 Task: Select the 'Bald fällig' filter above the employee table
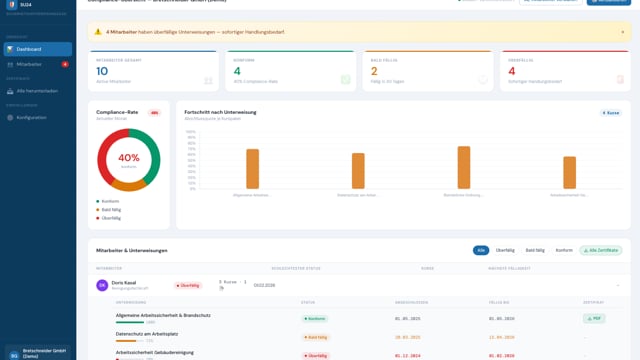click(535, 250)
